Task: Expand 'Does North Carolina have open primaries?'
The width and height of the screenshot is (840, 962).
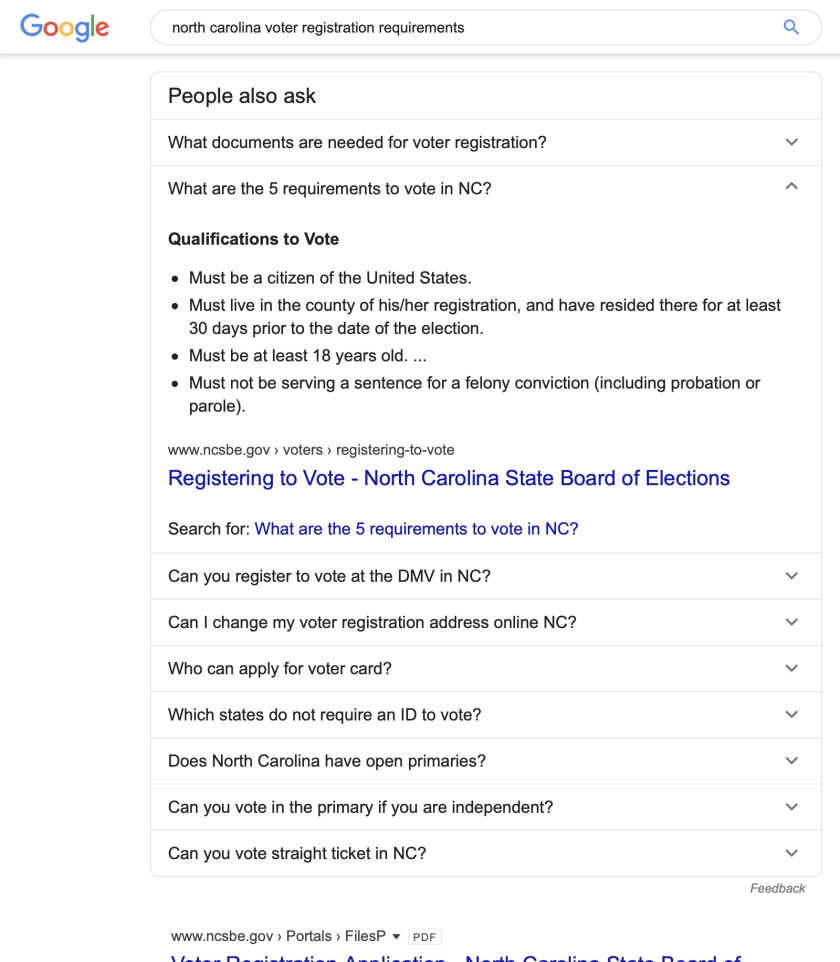Action: [327, 761]
